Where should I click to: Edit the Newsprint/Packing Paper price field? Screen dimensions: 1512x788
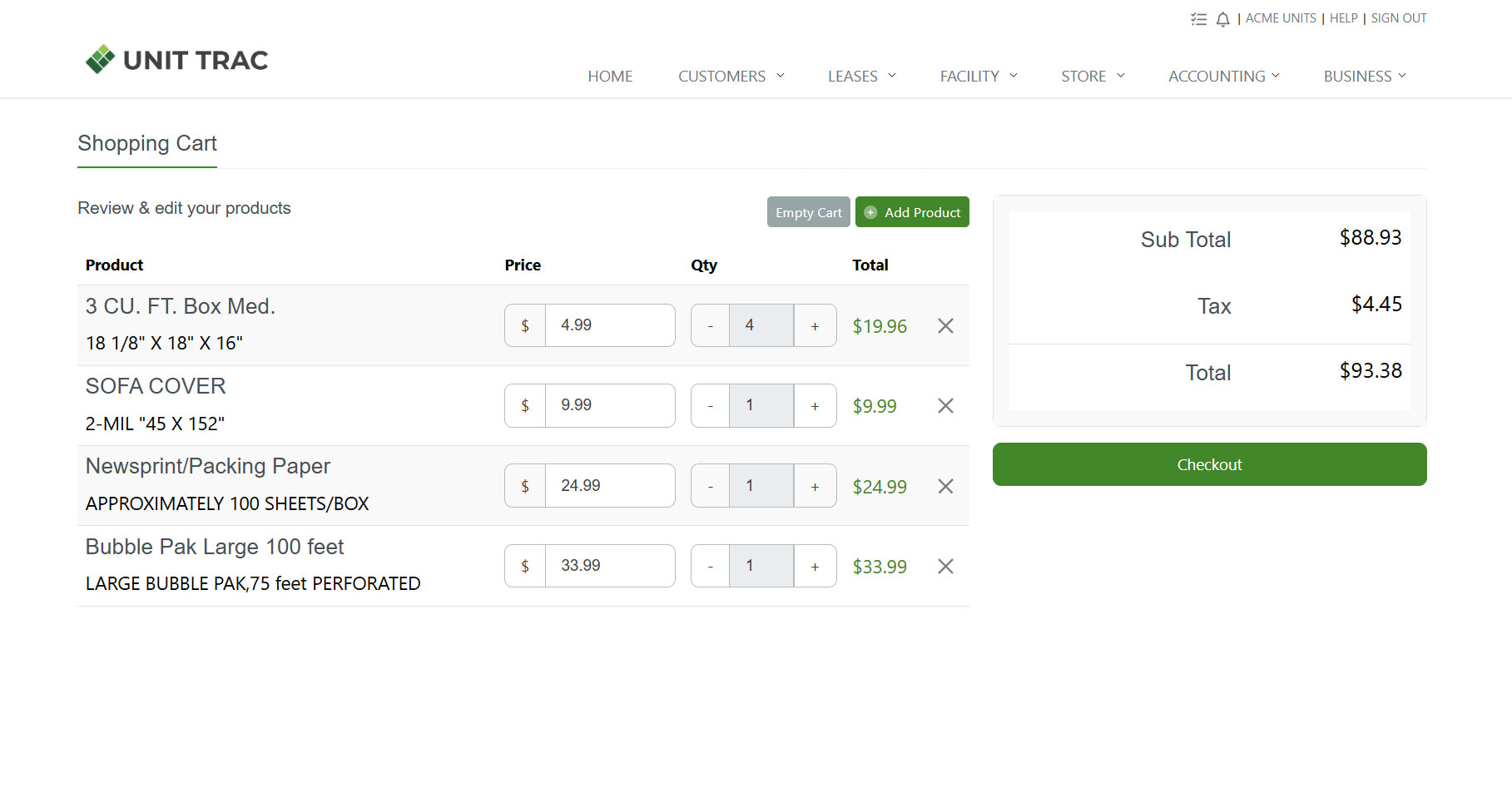pos(609,486)
